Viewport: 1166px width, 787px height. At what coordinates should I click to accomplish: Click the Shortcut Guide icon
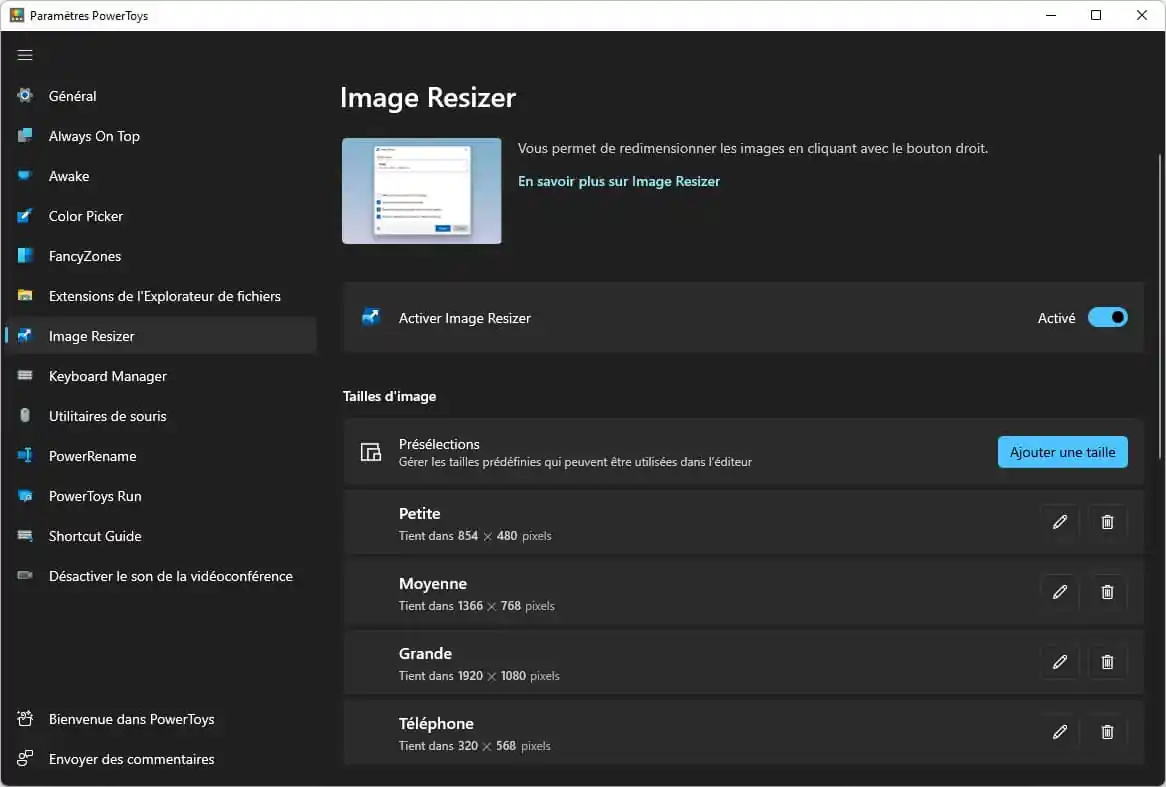pyautogui.click(x=25, y=536)
